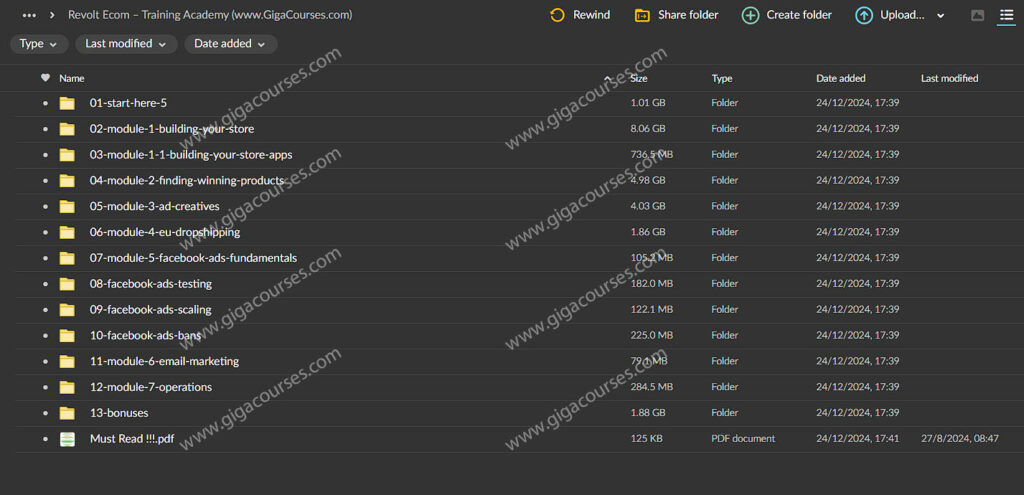
Task: Select the 03-module-1-1-building-your-store-apps folder name
Action: [191, 155]
